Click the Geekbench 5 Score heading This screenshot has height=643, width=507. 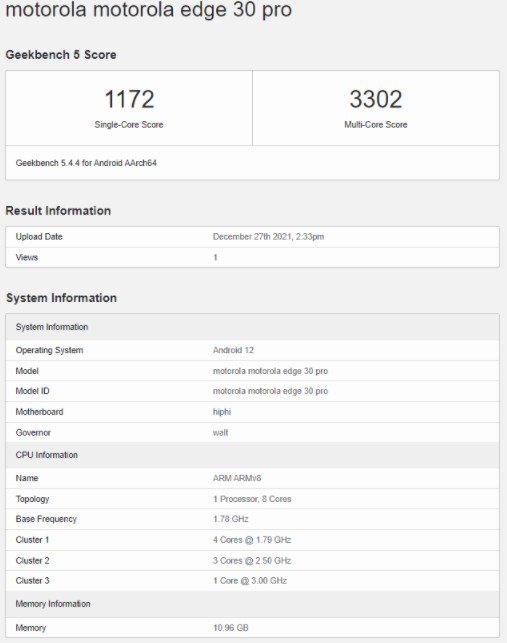coord(61,55)
